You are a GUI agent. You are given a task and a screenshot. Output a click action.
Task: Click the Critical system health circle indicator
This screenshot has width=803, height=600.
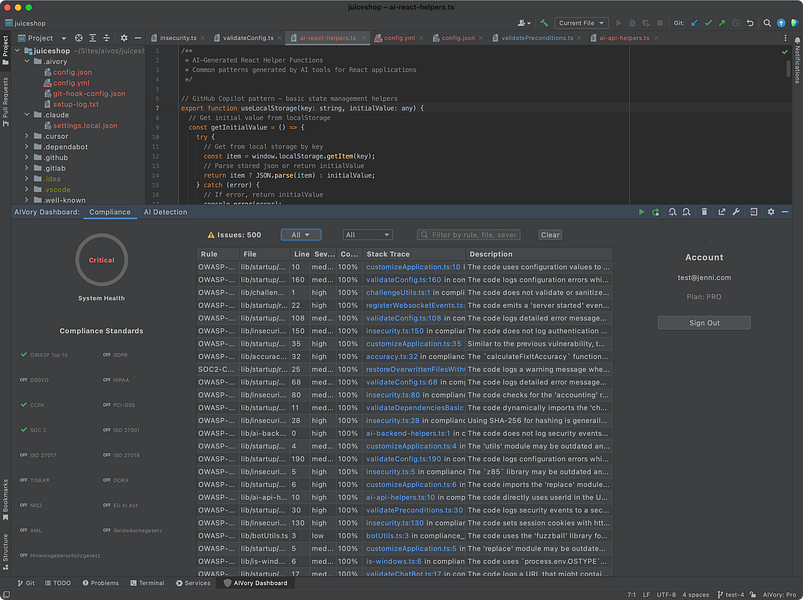(101, 260)
